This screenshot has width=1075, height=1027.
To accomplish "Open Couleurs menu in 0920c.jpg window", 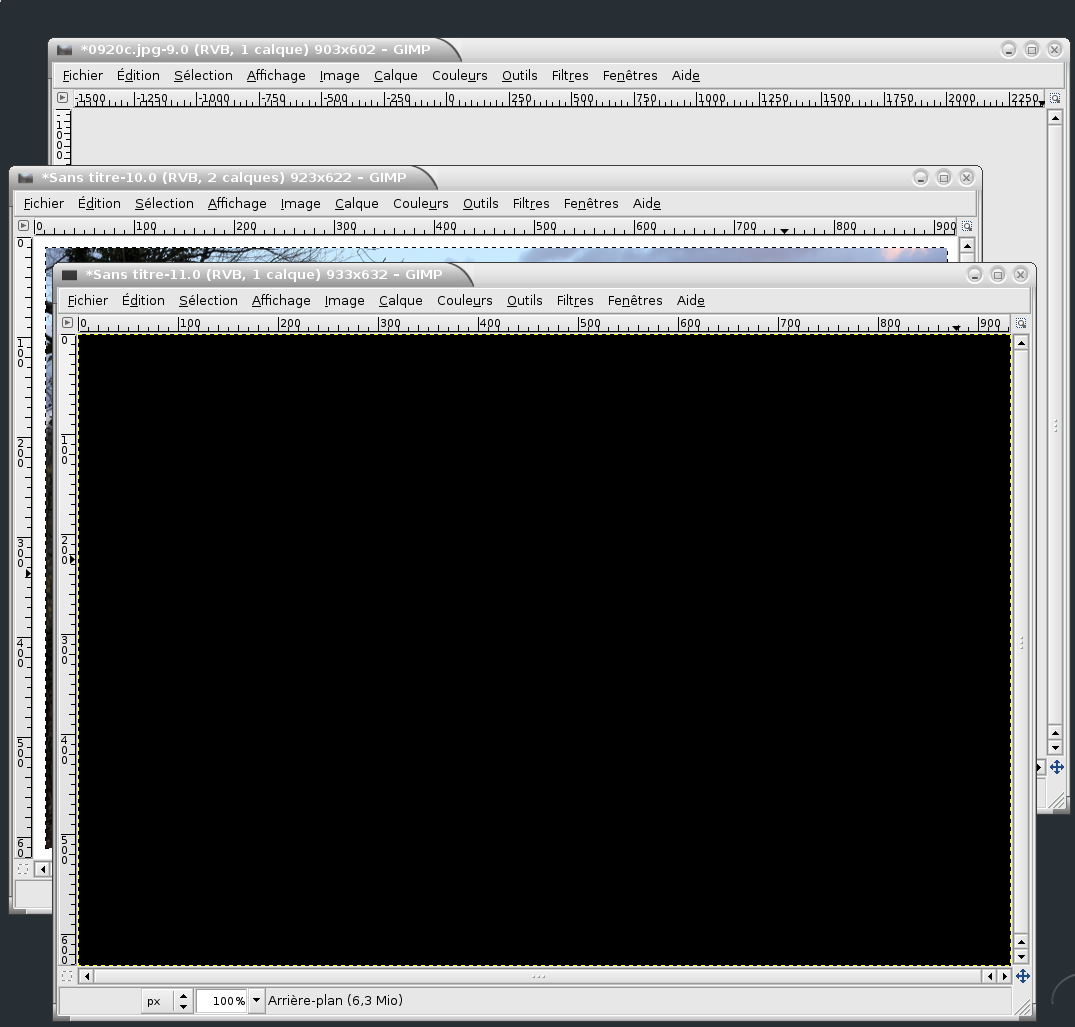I will [459, 75].
